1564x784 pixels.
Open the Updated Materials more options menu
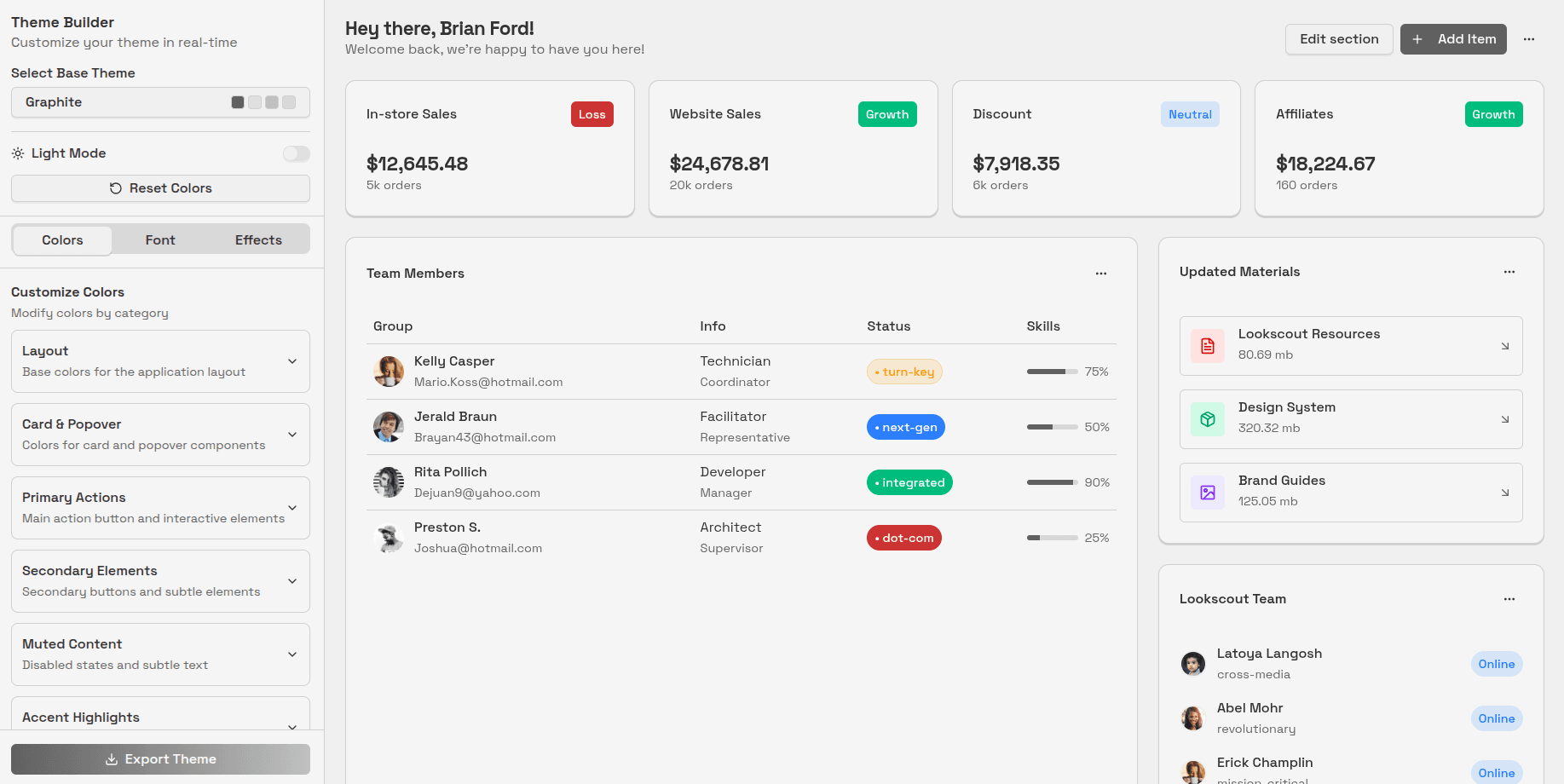[1509, 272]
